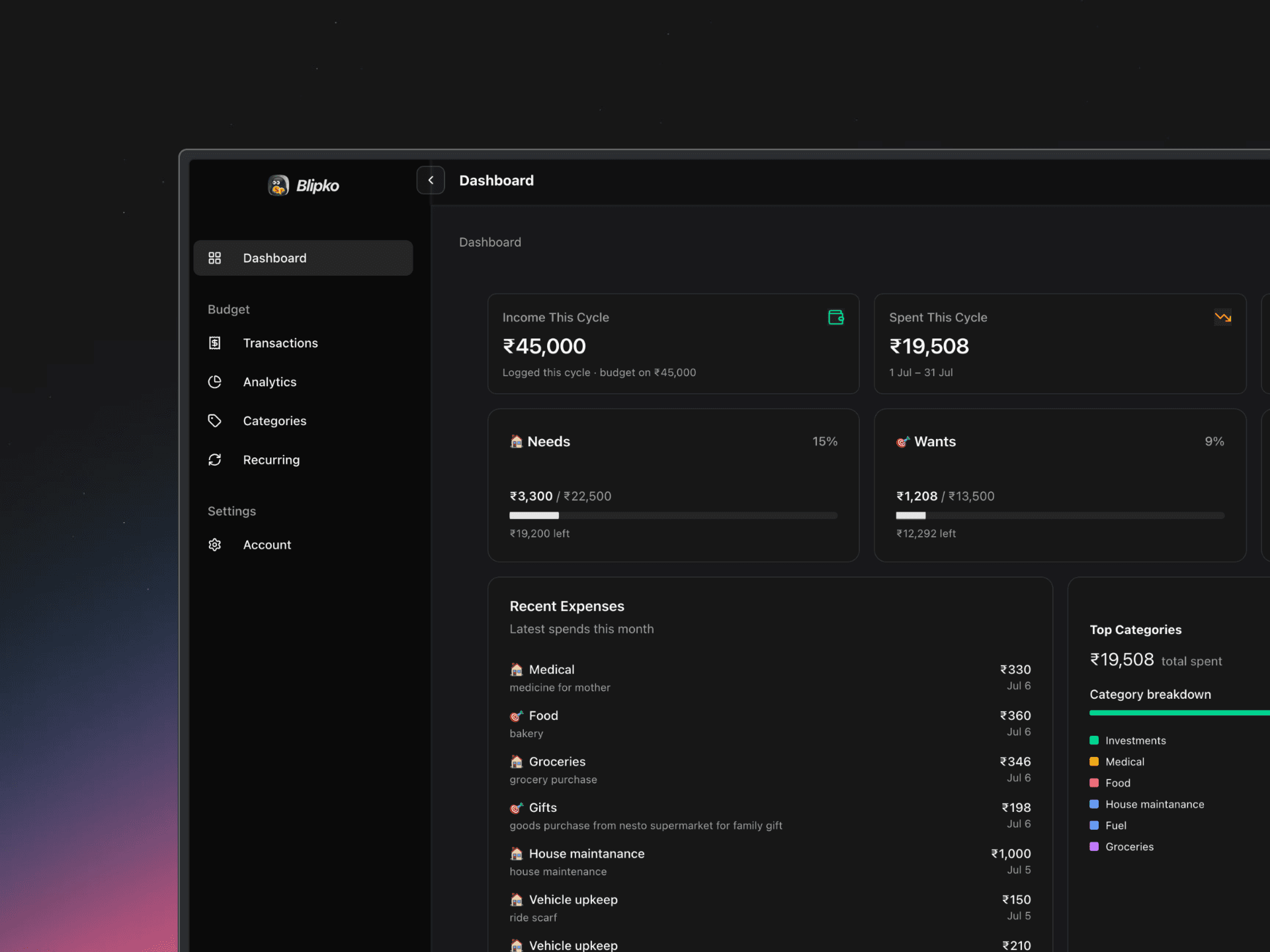Click the house icon beside ride scarf expense
Screen dimensions: 1270x952
pyautogui.click(x=517, y=900)
